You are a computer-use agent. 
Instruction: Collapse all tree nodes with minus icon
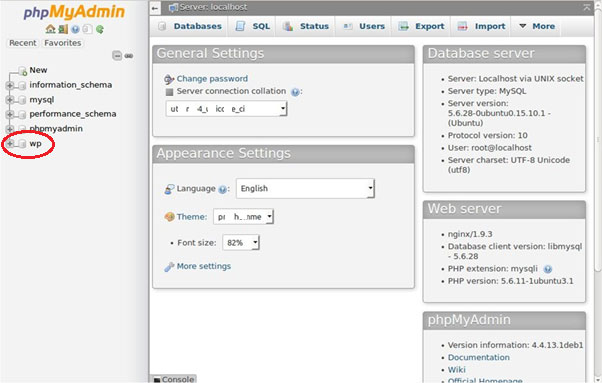click(117, 56)
